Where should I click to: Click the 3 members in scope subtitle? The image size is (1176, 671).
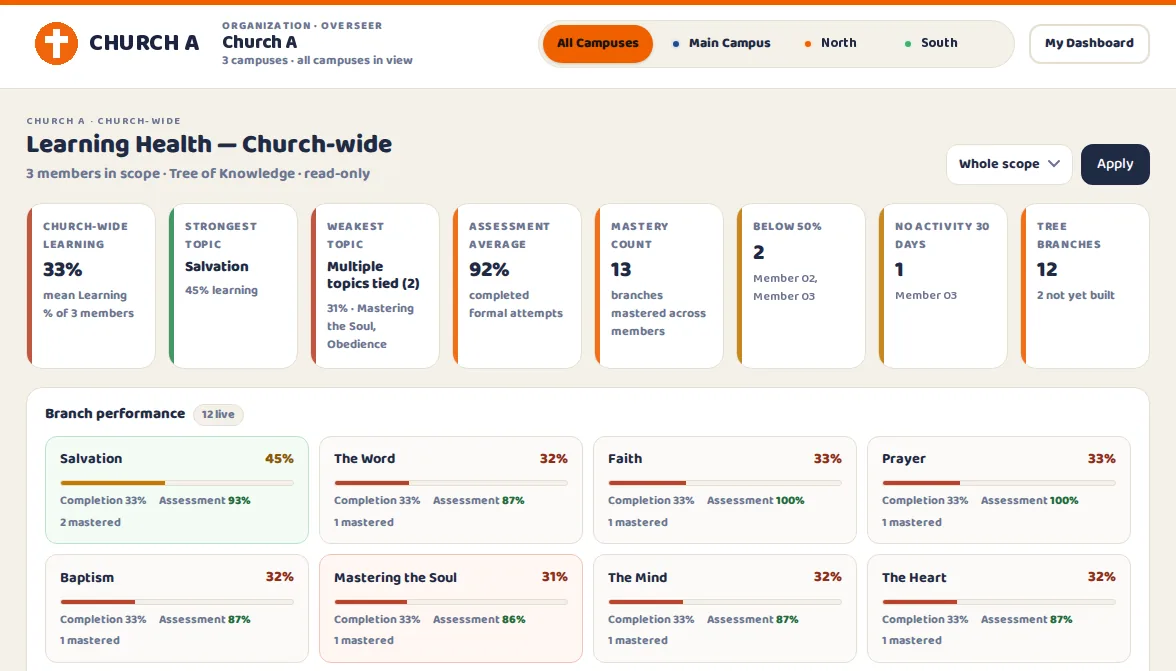[x=198, y=173]
